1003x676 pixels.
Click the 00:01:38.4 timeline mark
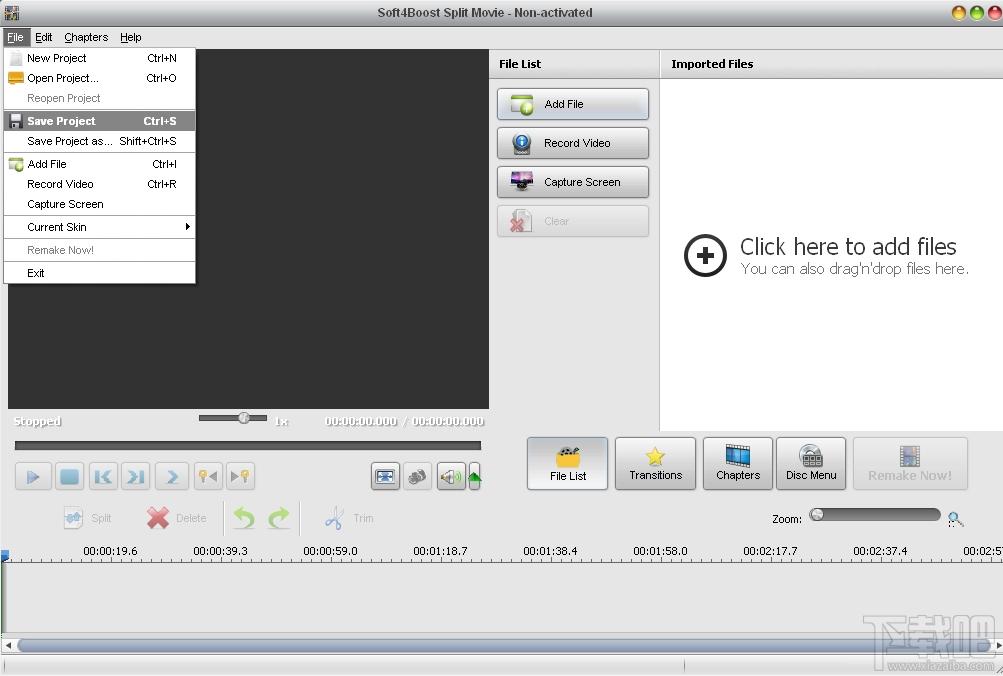click(550, 551)
